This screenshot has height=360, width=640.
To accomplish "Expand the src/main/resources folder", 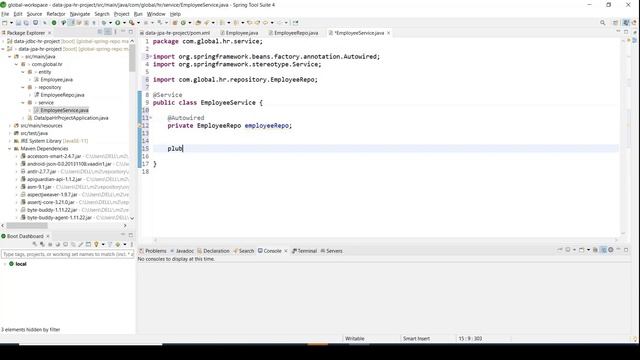I will (x=10, y=126).
